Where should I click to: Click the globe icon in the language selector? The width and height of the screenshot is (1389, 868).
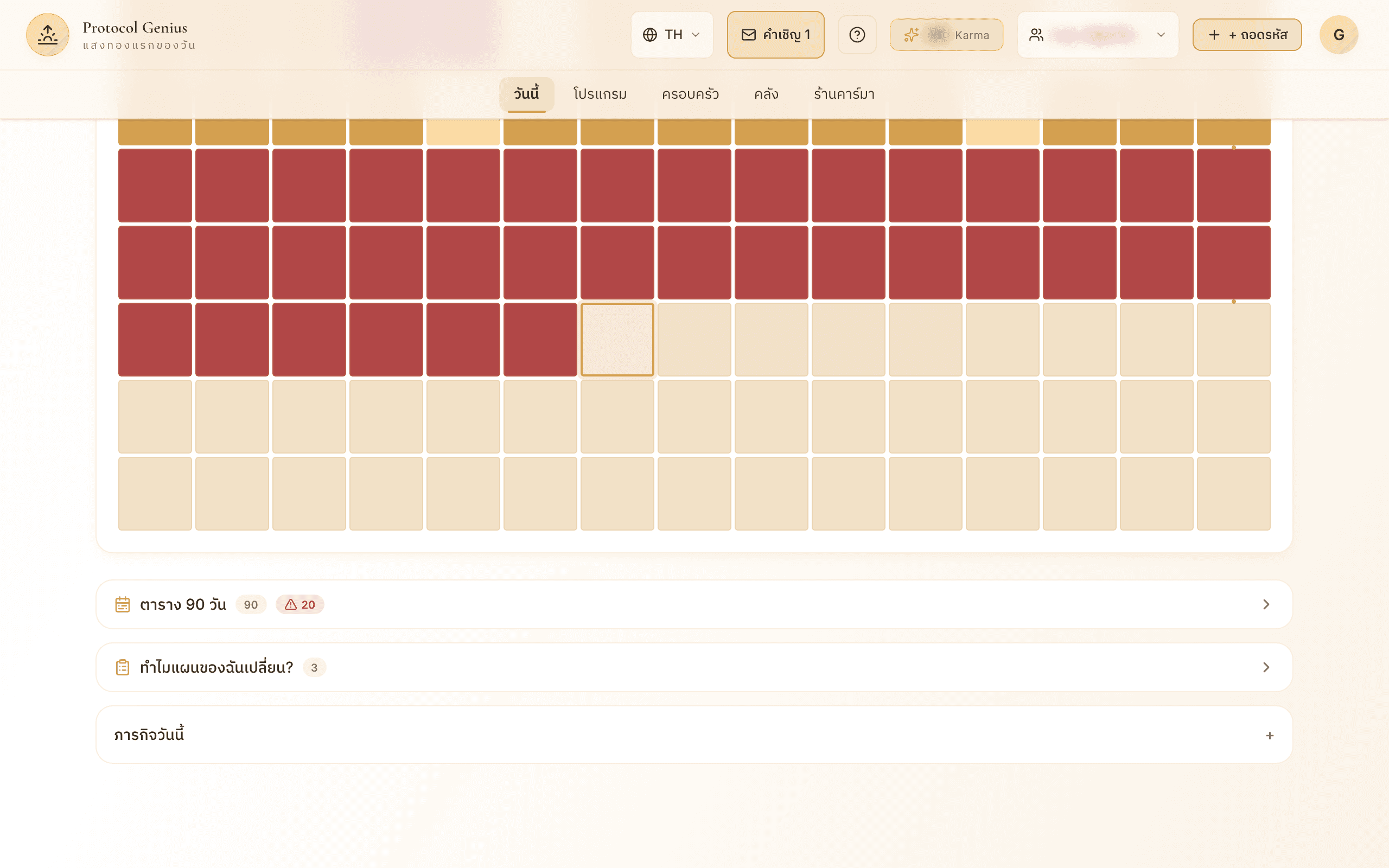(x=649, y=34)
